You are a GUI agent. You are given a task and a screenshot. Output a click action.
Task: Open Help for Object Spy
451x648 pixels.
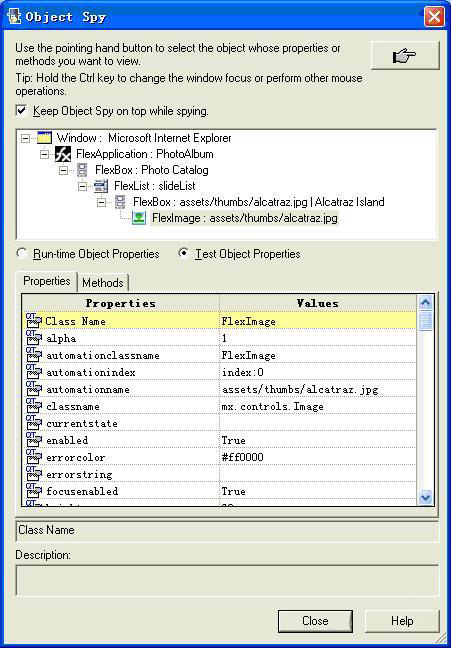pos(402,621)
